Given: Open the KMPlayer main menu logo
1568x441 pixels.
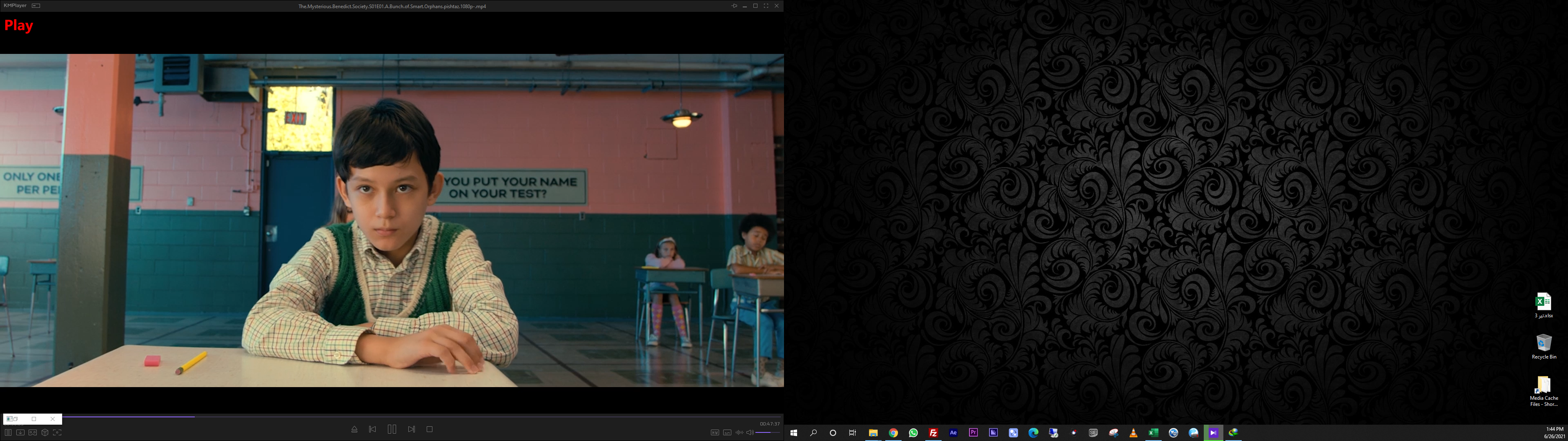Looking at the screenshot, I should click(15, 6).
